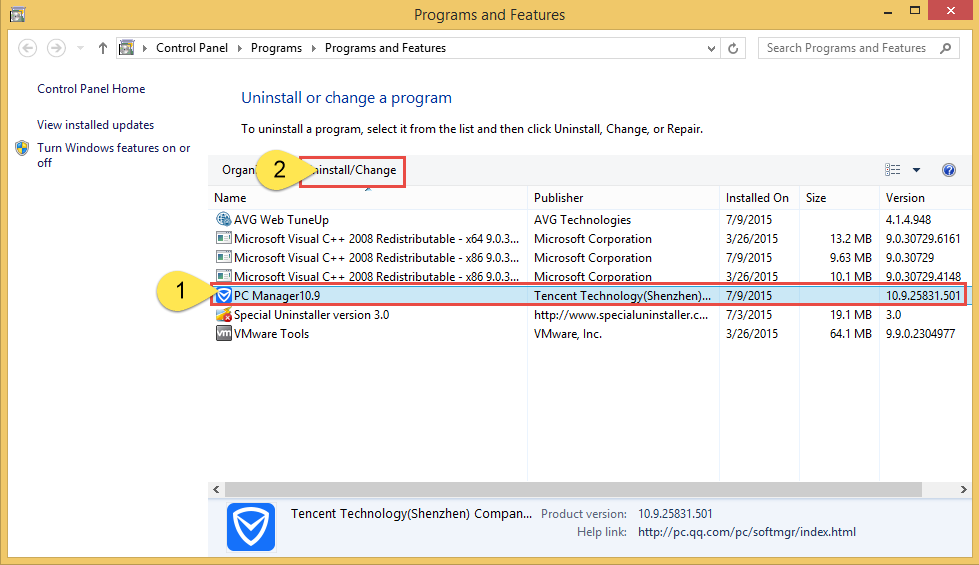The width and height of the screenshot is (979, 565).
Task: Expand the chevron after Control Panel breadcrumb
Action: click(x=239, y=48)
